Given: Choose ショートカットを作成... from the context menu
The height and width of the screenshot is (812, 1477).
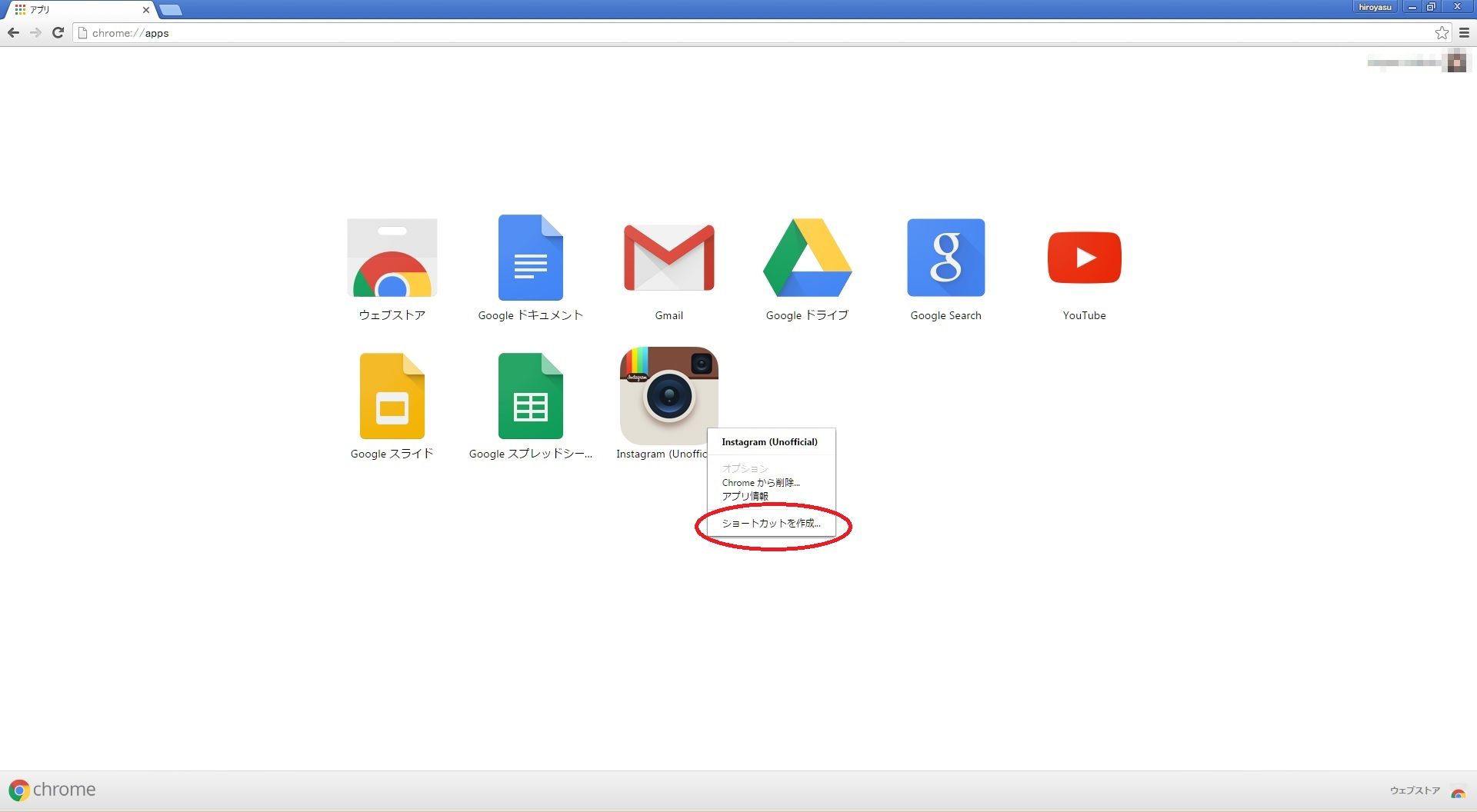Looking at the screenshot, I should [x=771, y=523].
